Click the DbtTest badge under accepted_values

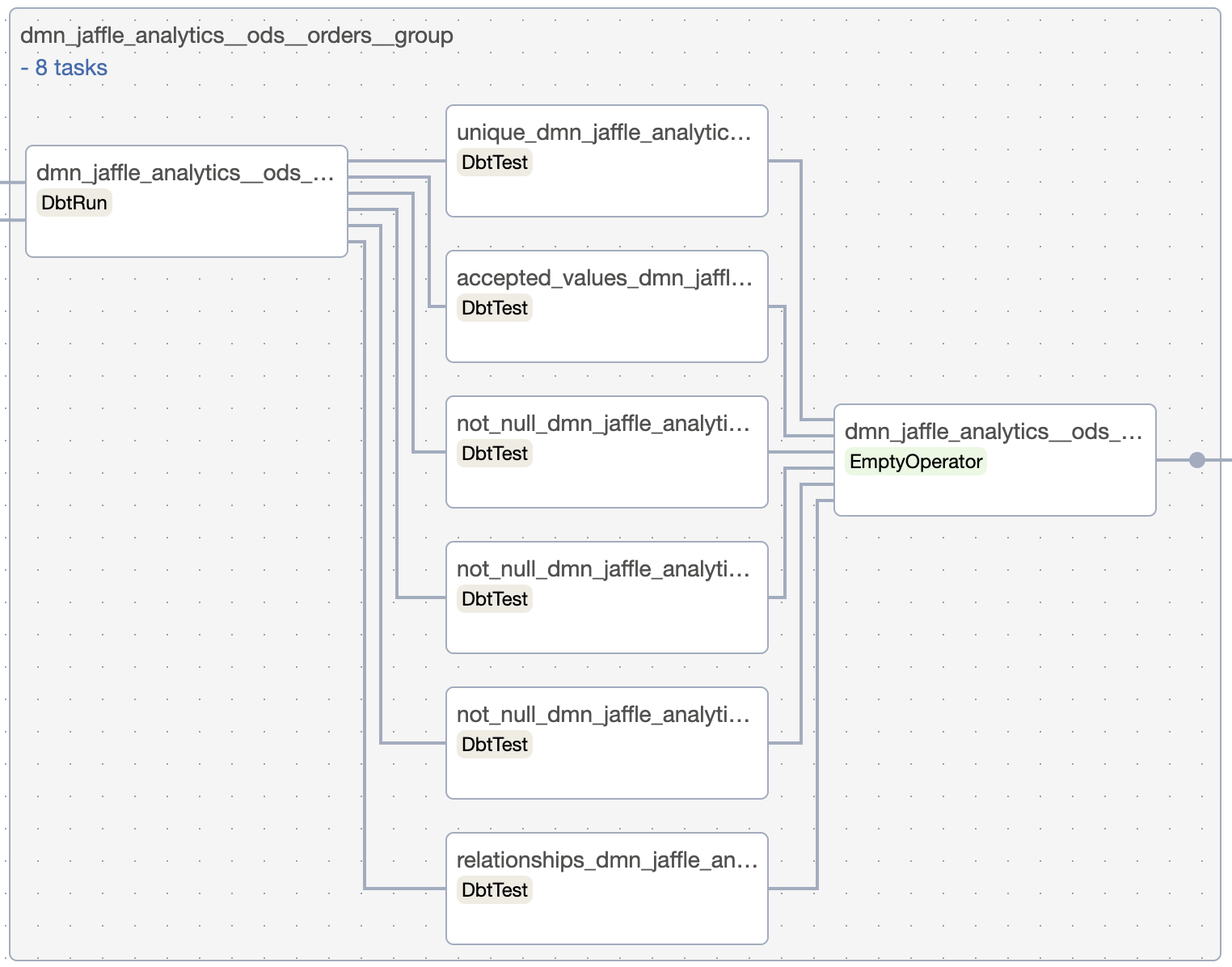click(x=494, y=308)
